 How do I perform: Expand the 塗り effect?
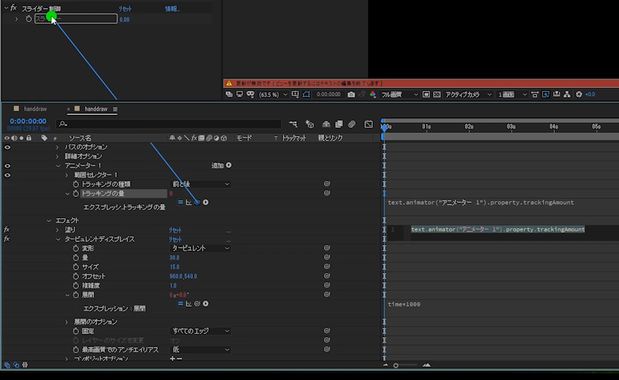(58, 230)
